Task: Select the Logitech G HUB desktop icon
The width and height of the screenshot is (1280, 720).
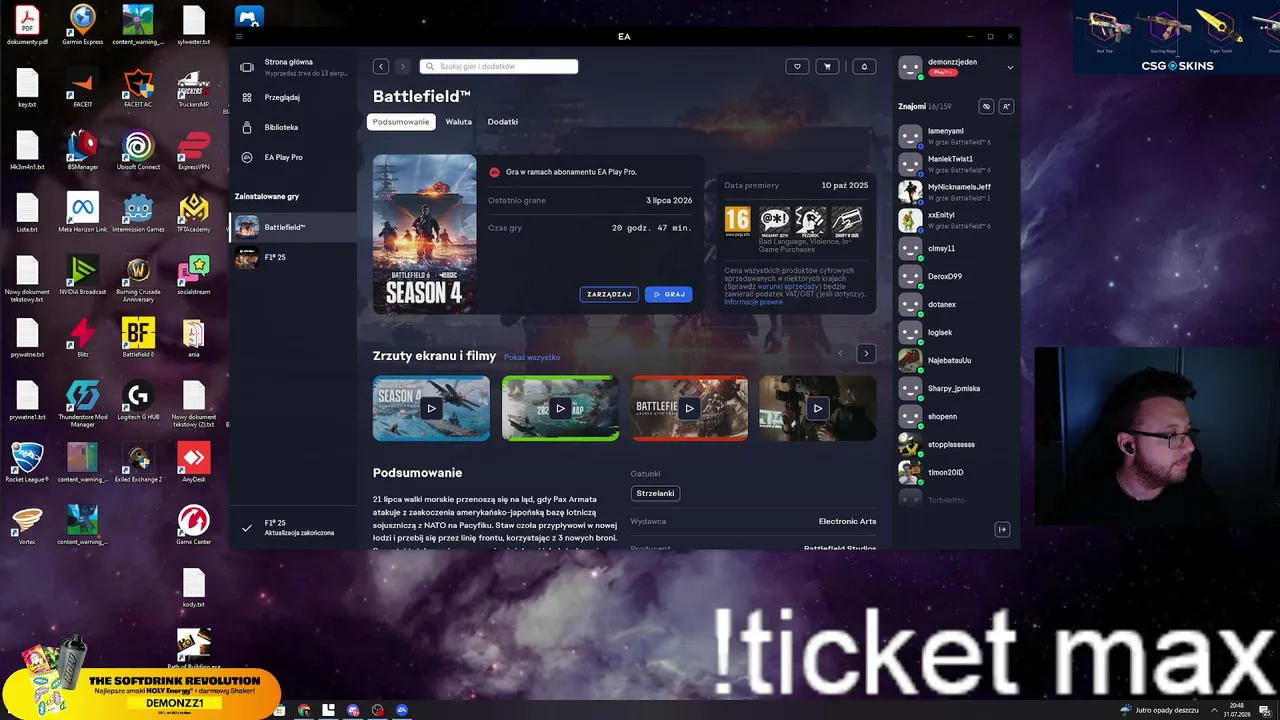Action: 138,400
